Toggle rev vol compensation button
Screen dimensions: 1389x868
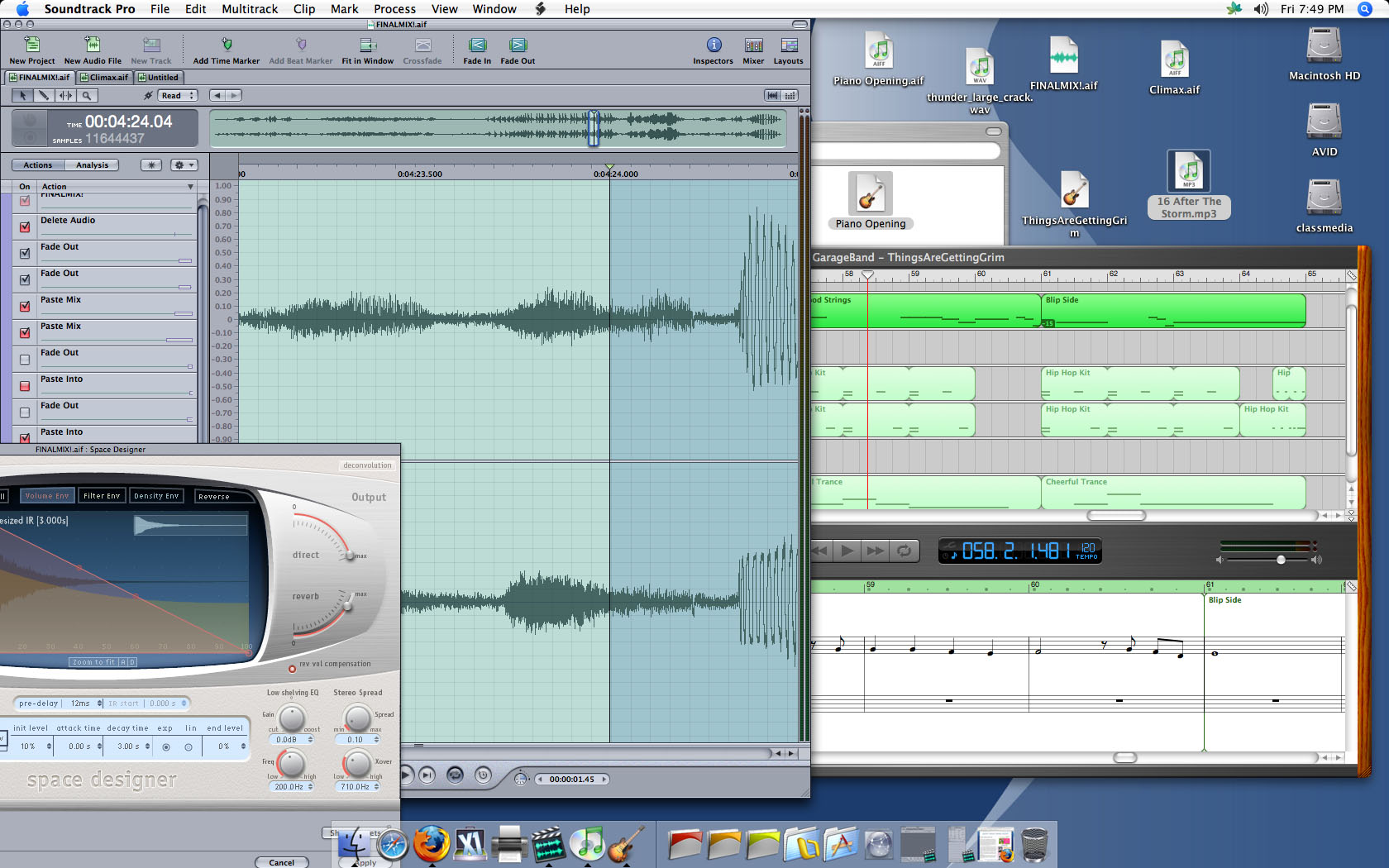(x=292, y=668)
